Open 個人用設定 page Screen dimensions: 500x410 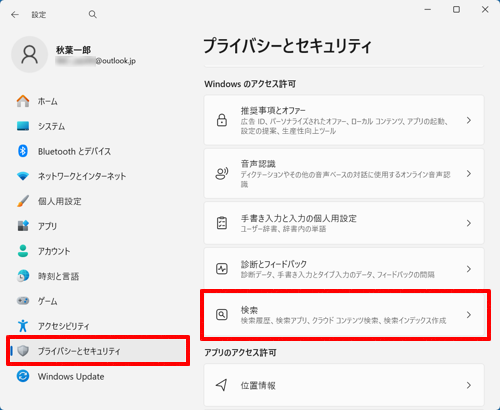pyautogui.click(x=60, y=201)
